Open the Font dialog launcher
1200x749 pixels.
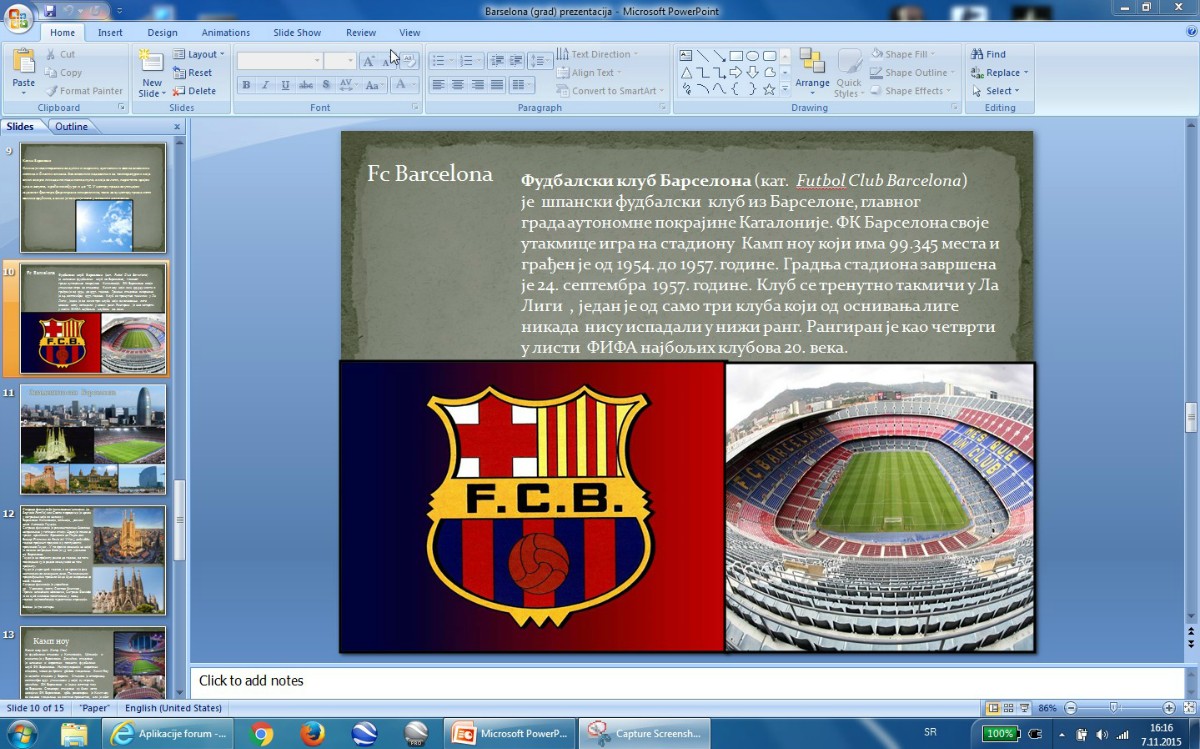(415, 107)
